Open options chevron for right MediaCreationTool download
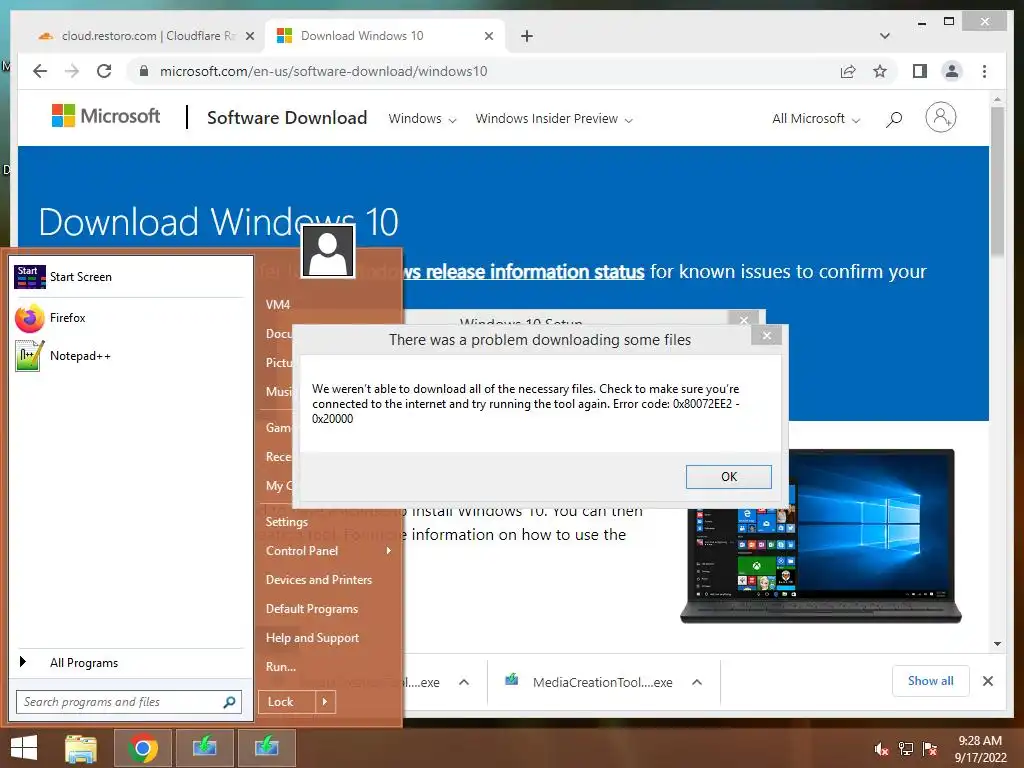Viewport: 1024px width, 768px height. (x=697, y=682)
